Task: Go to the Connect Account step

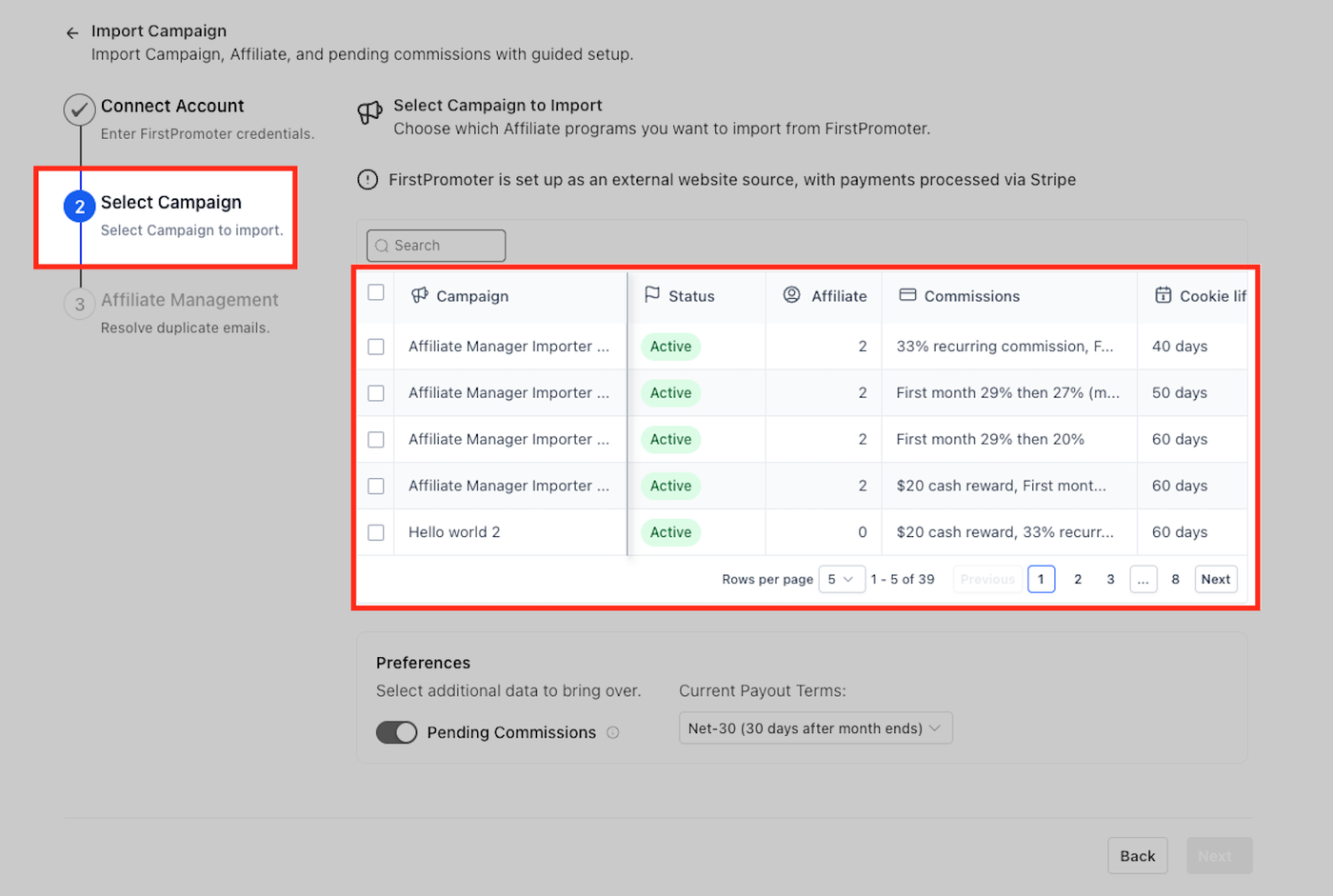Action: pyautogui.click(x=172, y=107)
